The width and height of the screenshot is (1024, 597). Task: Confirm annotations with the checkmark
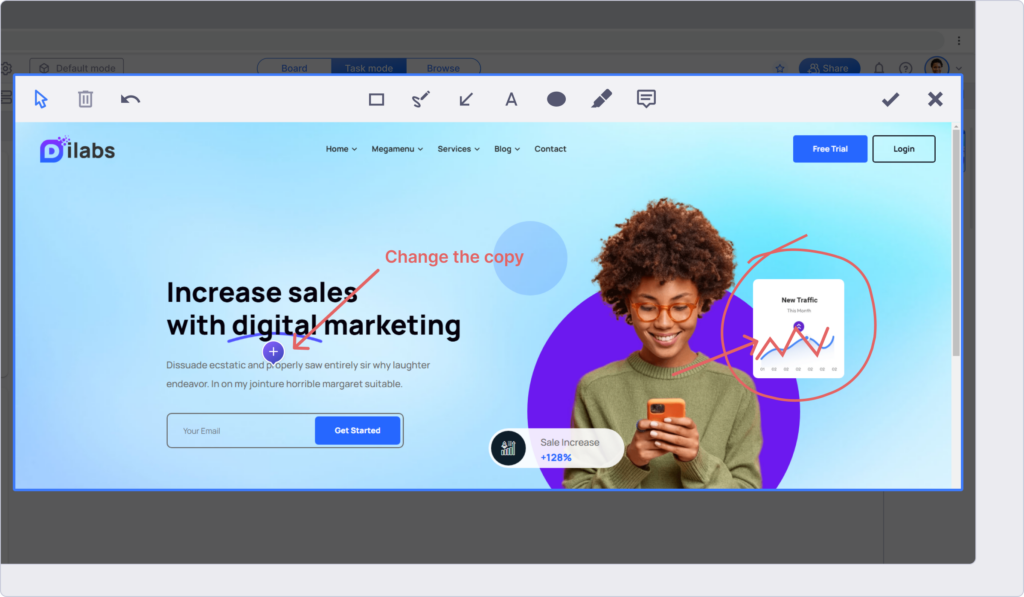click(x=890, y=99)
